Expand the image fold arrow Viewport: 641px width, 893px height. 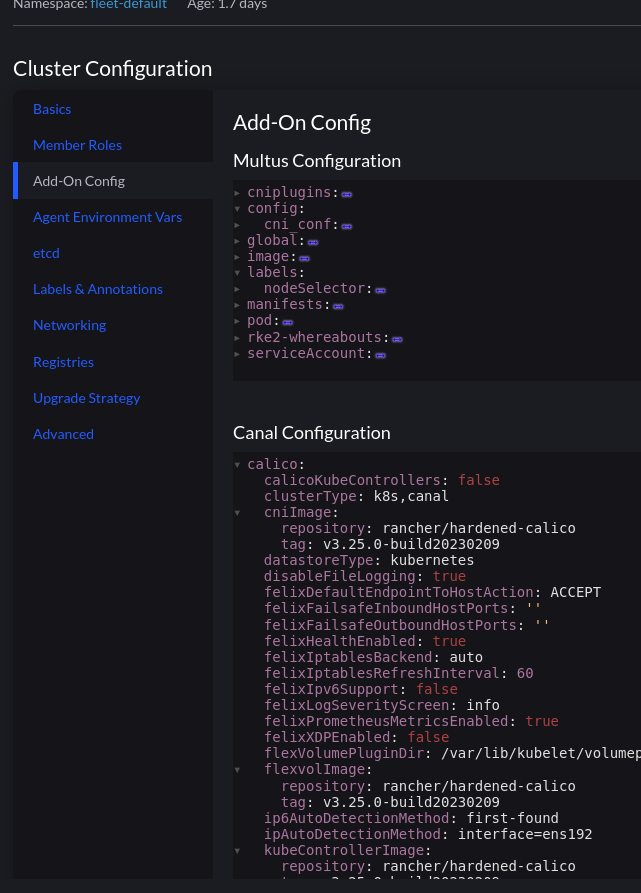(x=237, y=257)
